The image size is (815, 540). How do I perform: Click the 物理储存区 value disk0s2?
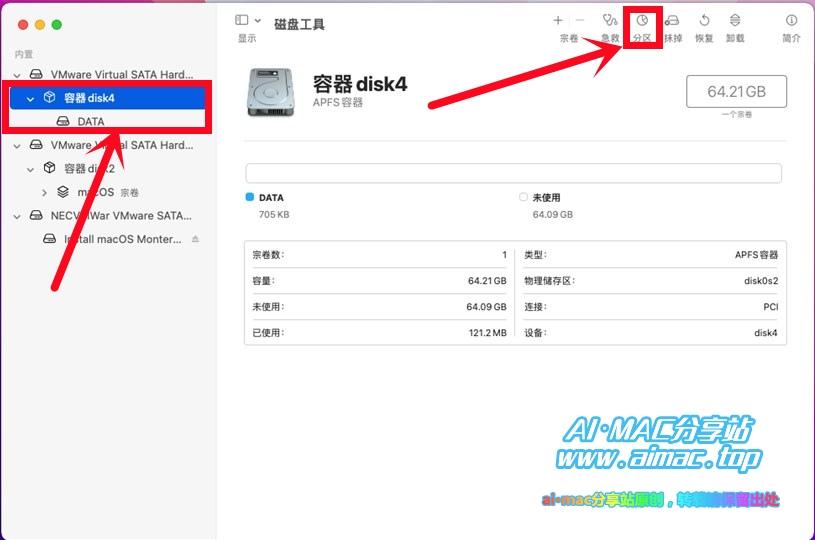(x=761, y=281)
